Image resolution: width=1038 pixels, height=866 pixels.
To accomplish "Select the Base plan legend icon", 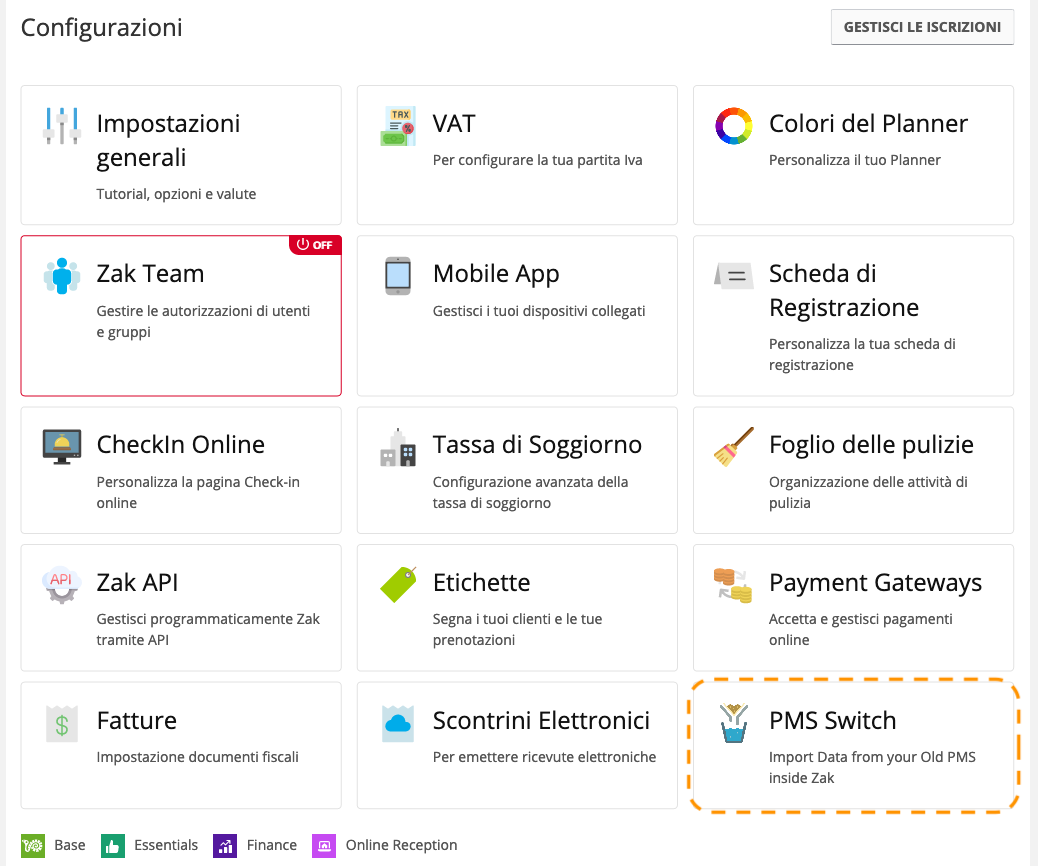I will pyautogui.click(x=32, y=845).
